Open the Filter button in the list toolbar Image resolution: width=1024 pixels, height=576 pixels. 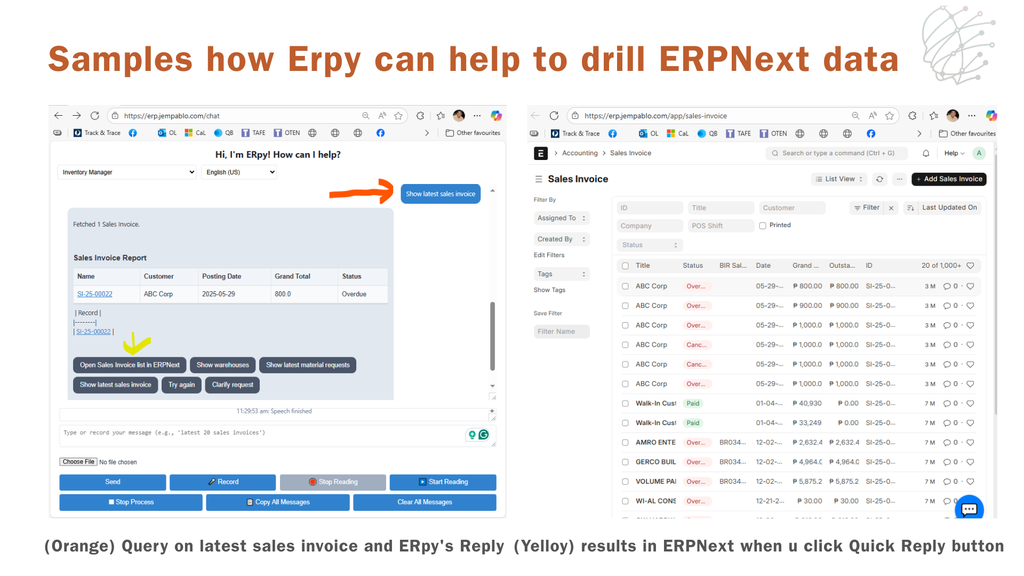pyautogui.click(x=867, y=208)
